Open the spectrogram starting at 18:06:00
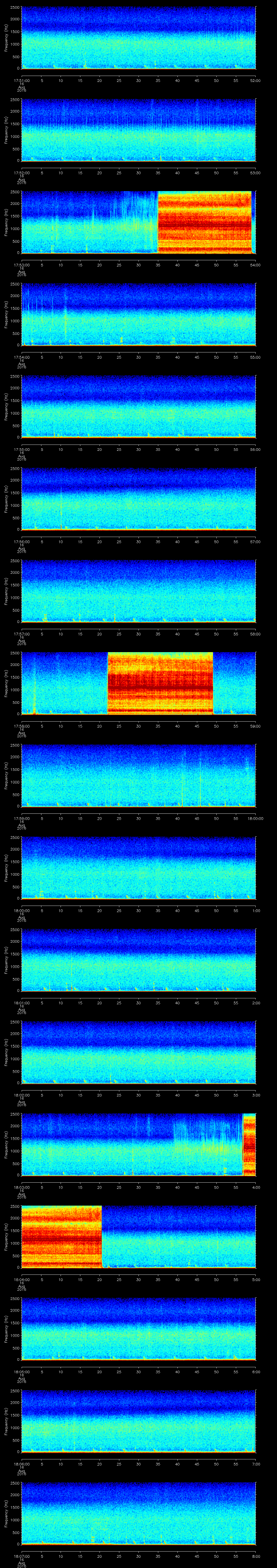The height and width of the screenshot is (1568, 277). [138, 1421]
